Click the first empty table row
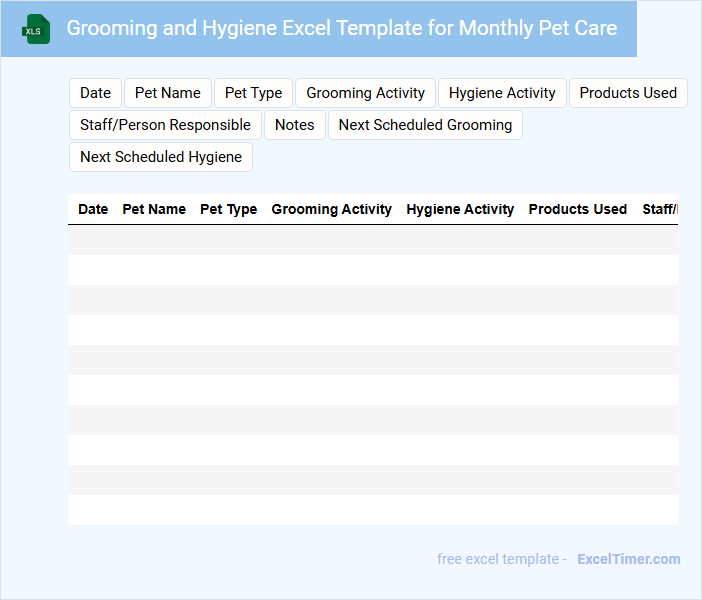Viewport: 702px width, 600px height. coord(372,240)
